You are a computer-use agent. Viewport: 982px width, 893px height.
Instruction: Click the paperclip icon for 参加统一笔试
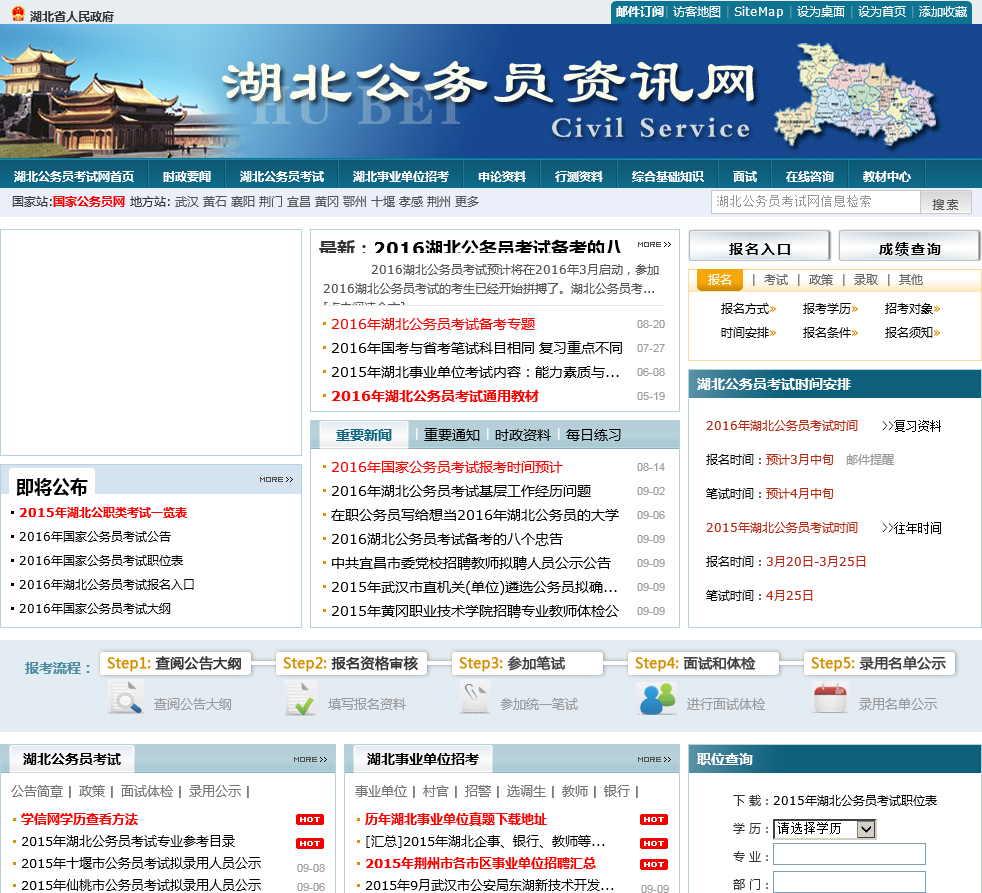[x=475, y=697]
